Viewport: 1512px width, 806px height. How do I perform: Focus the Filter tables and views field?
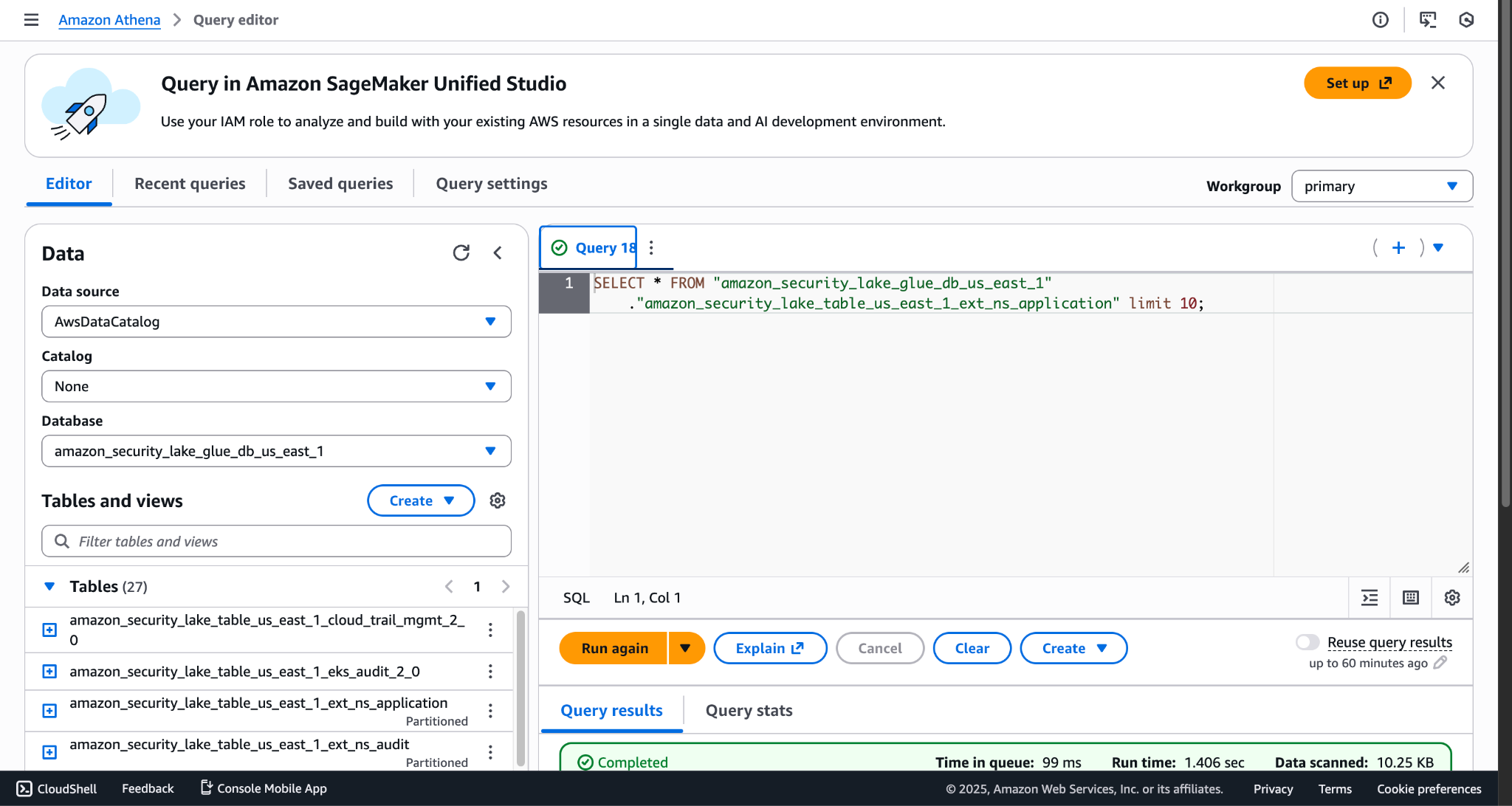pos(276,541)
